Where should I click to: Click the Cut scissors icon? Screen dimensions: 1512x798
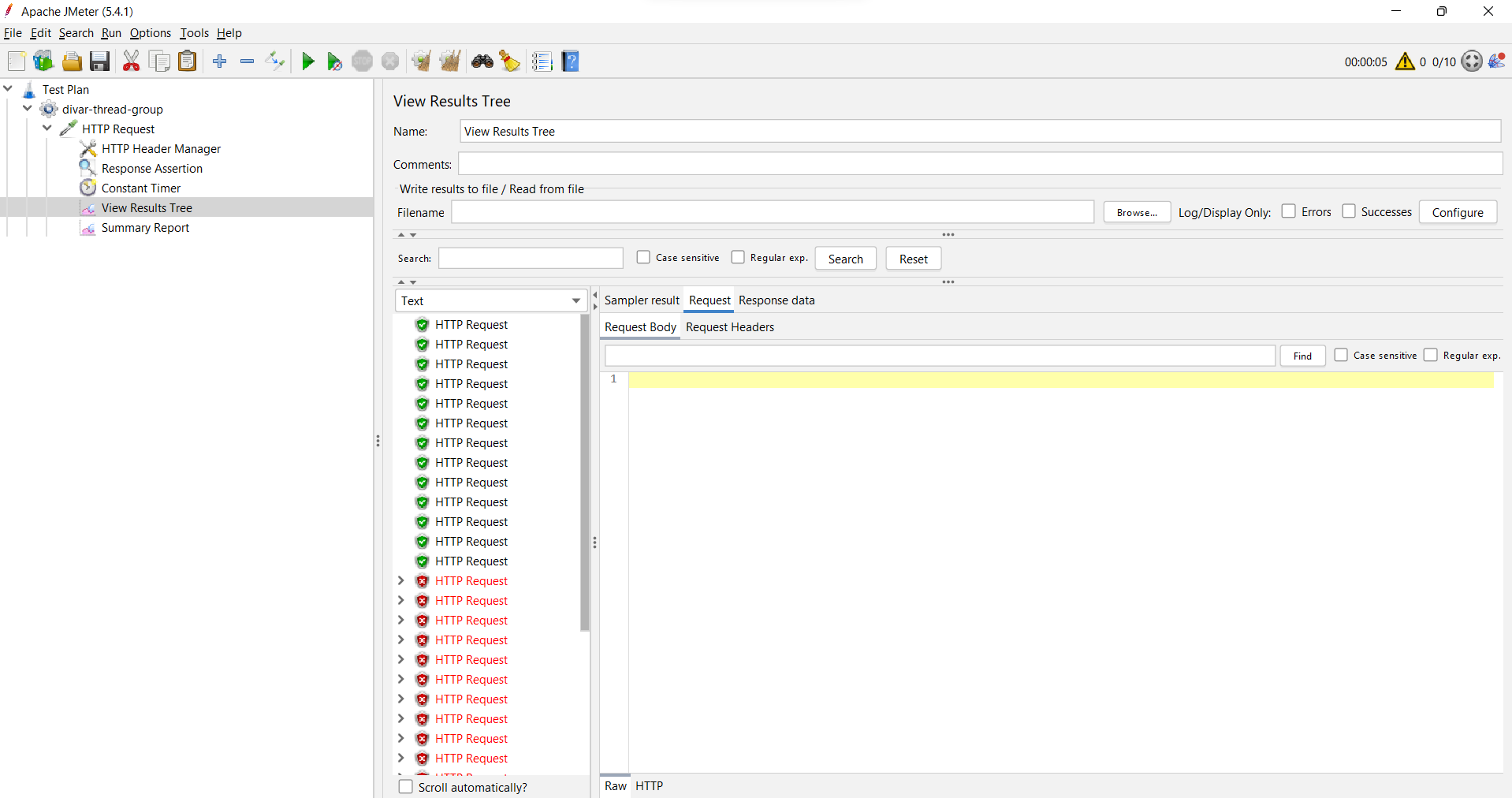[132, 62]
